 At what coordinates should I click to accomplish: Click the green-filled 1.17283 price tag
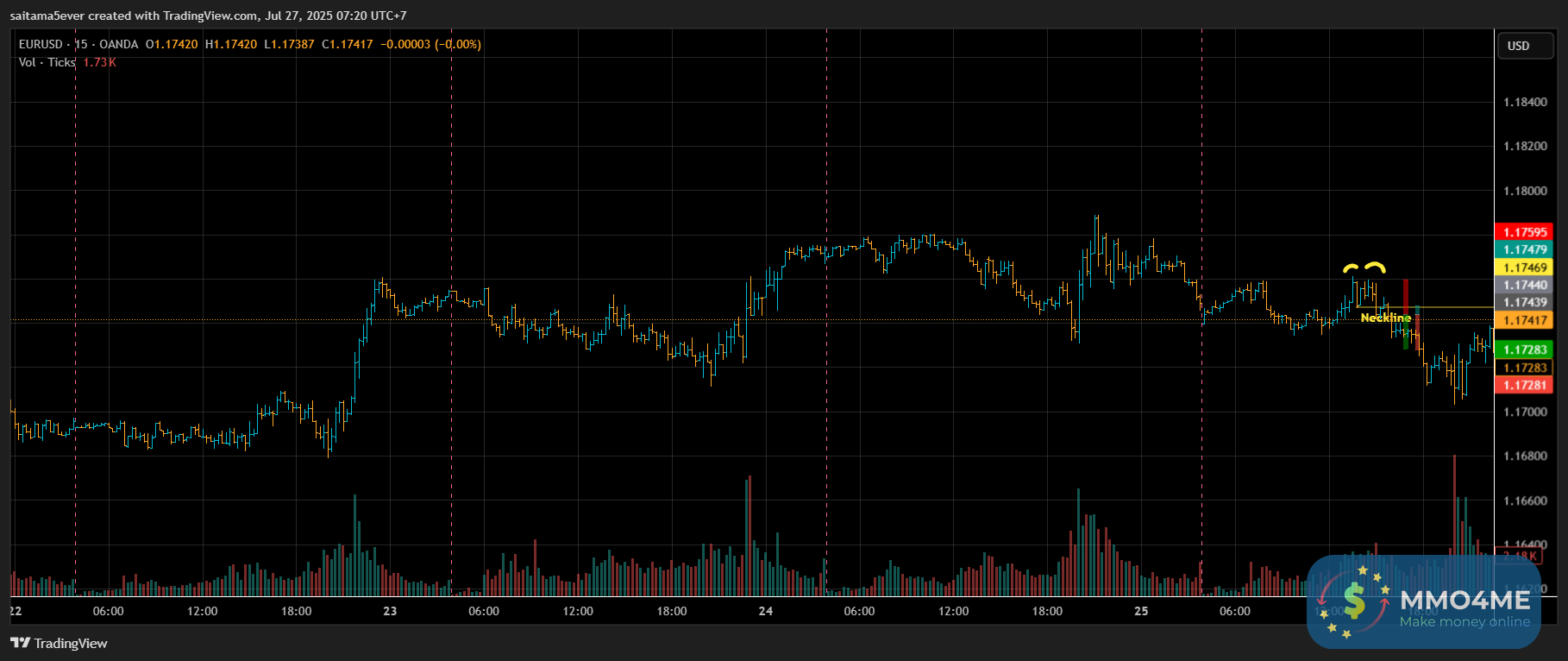pos(1524,349)
